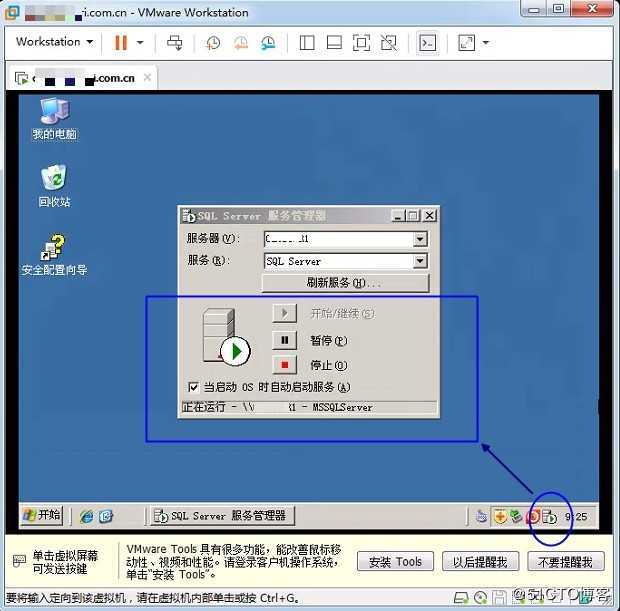
Task: Select the Security Configuration Wizard shortcut
Action: (x=54, y=255)
